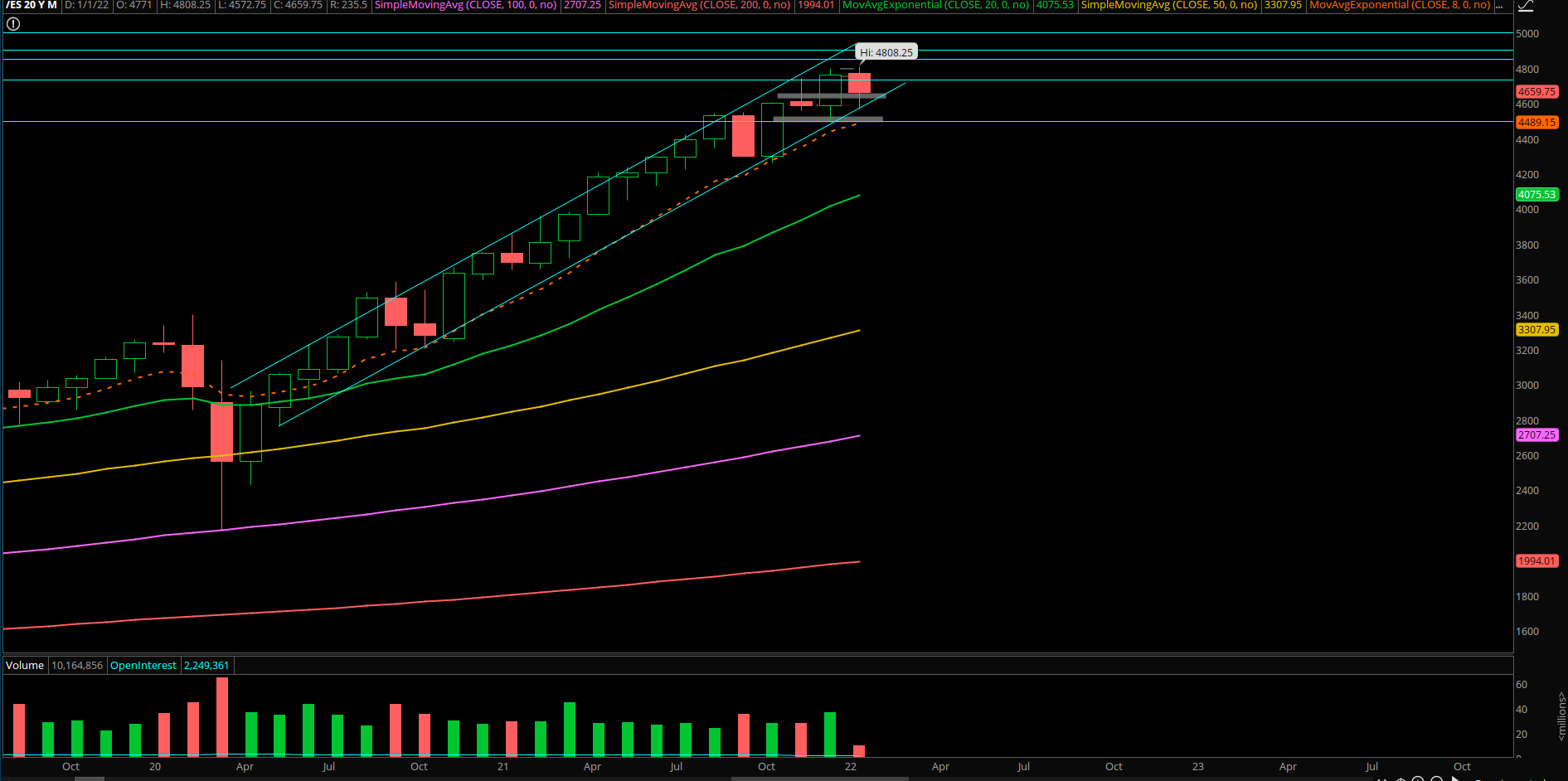Image resolution: width=1568 pixels, height=781 pixels.
Task: Click the yellow 3307.95 price axis tag
Action: click(1536, 330)
